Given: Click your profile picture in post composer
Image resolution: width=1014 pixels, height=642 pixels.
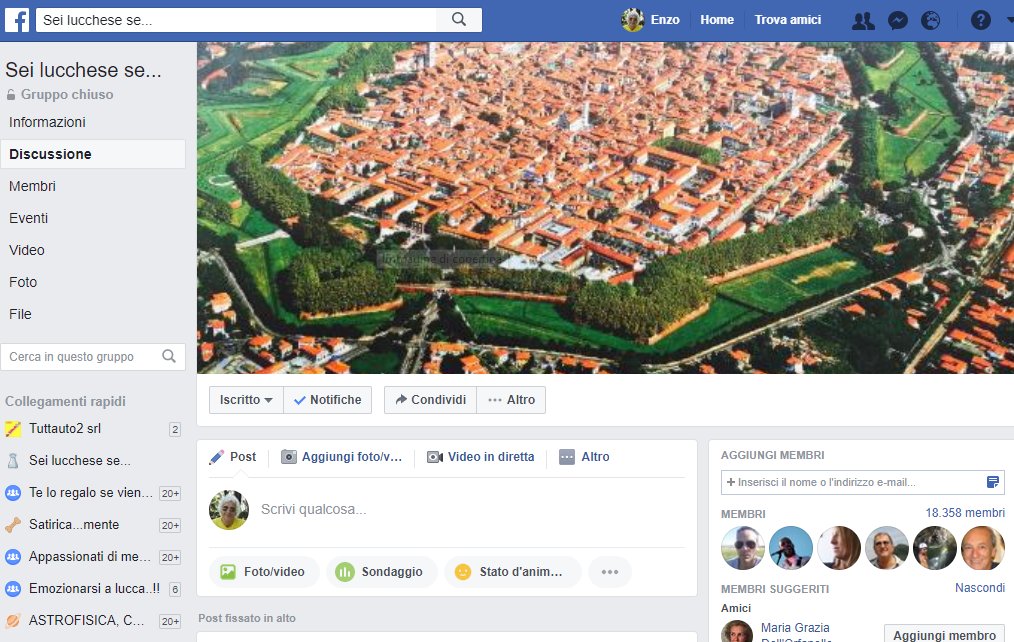Looking at the screenshot, I should click(x=229, y=509).
